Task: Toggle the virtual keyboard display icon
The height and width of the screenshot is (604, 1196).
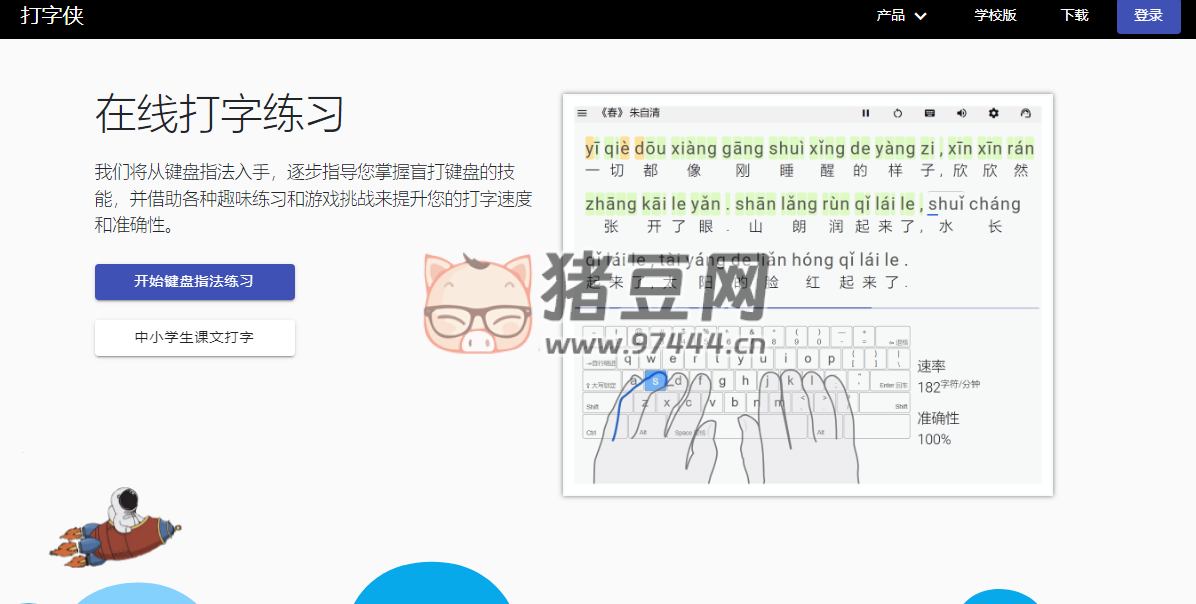Action: point(929,113)
